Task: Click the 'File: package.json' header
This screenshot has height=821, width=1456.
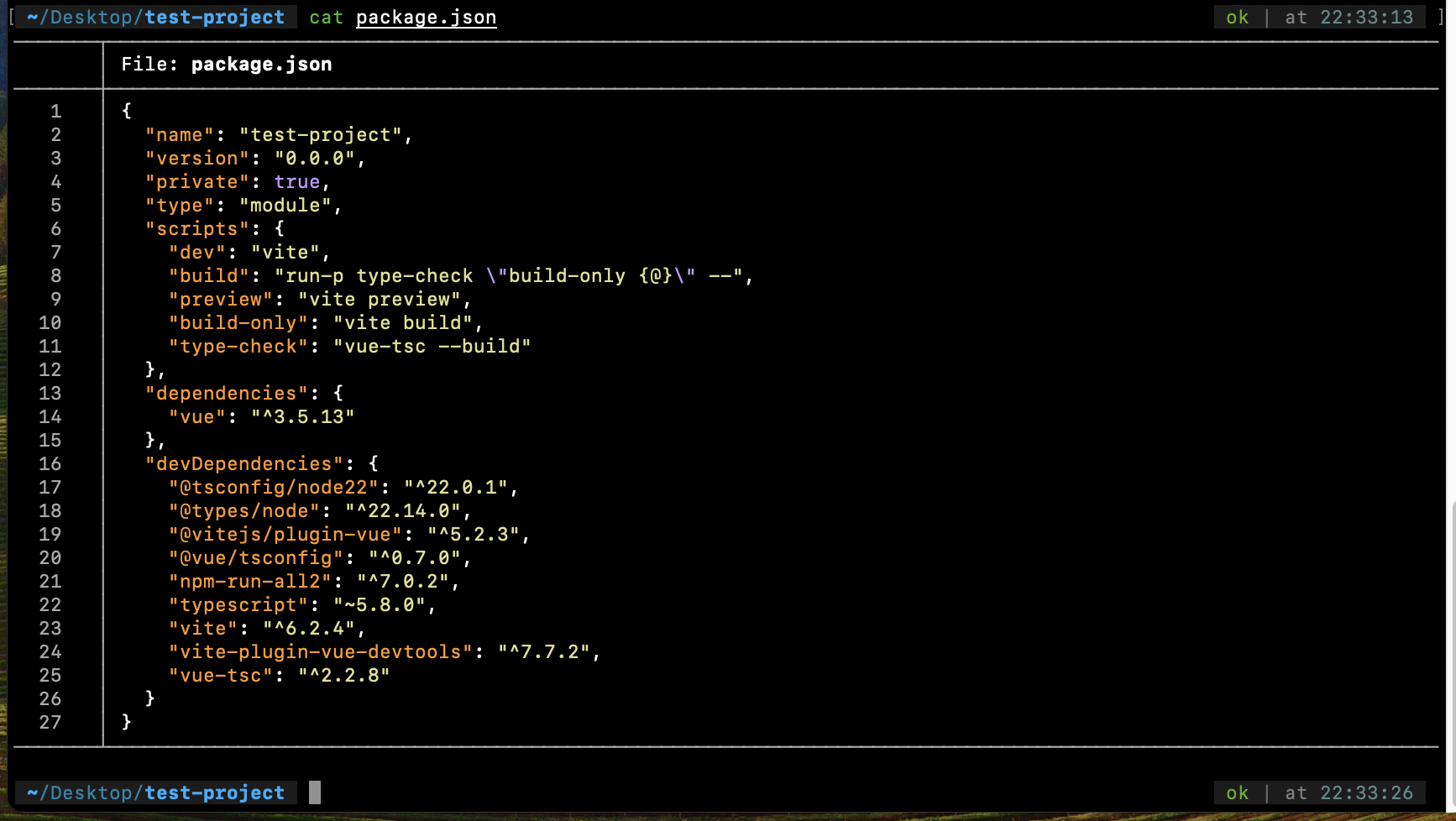Action: click(227, 65)
